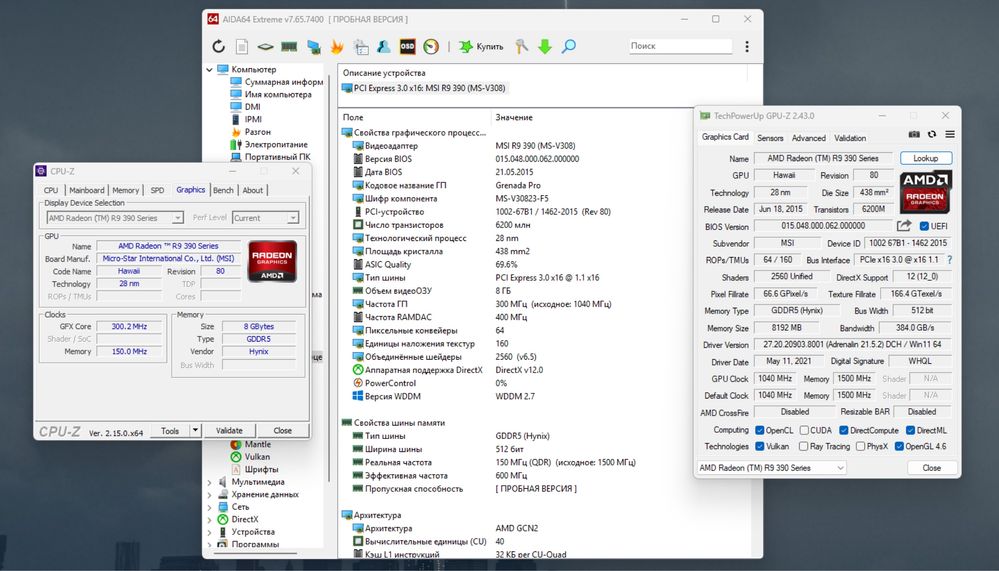Open the three-dot menu in AIDA64
The width and height of the screenshot is (999, 571).
[x=747, y=46]
